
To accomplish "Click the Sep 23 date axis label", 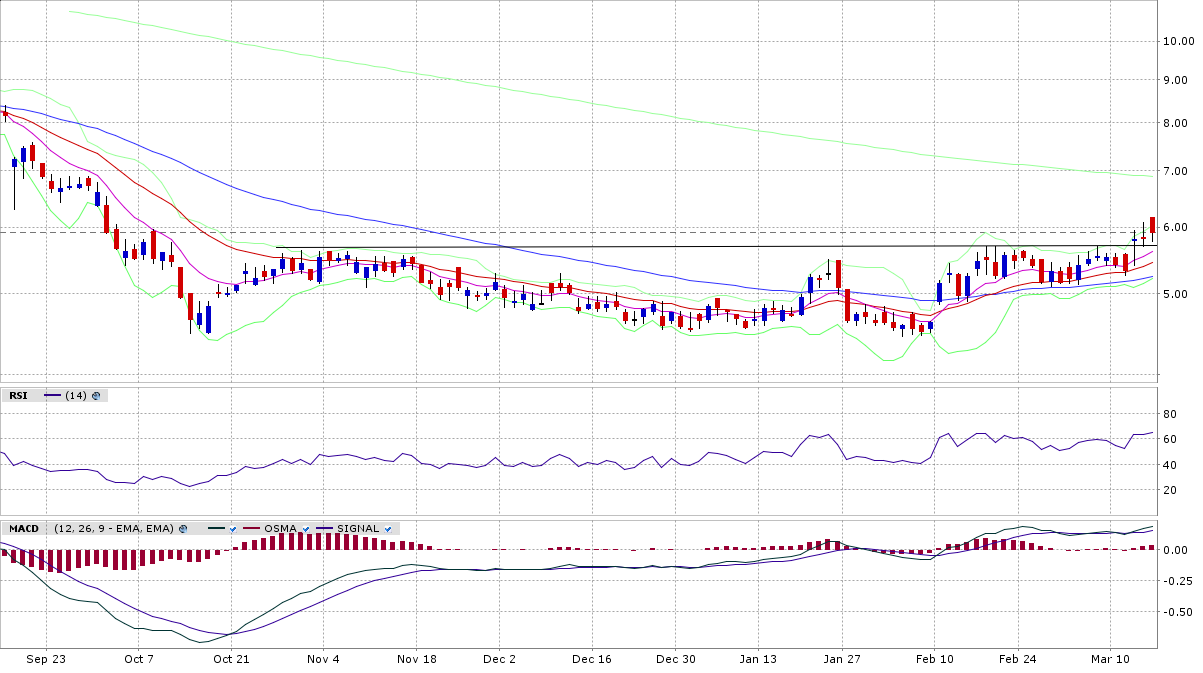I will pyautogui.click(x=46, y=660).
